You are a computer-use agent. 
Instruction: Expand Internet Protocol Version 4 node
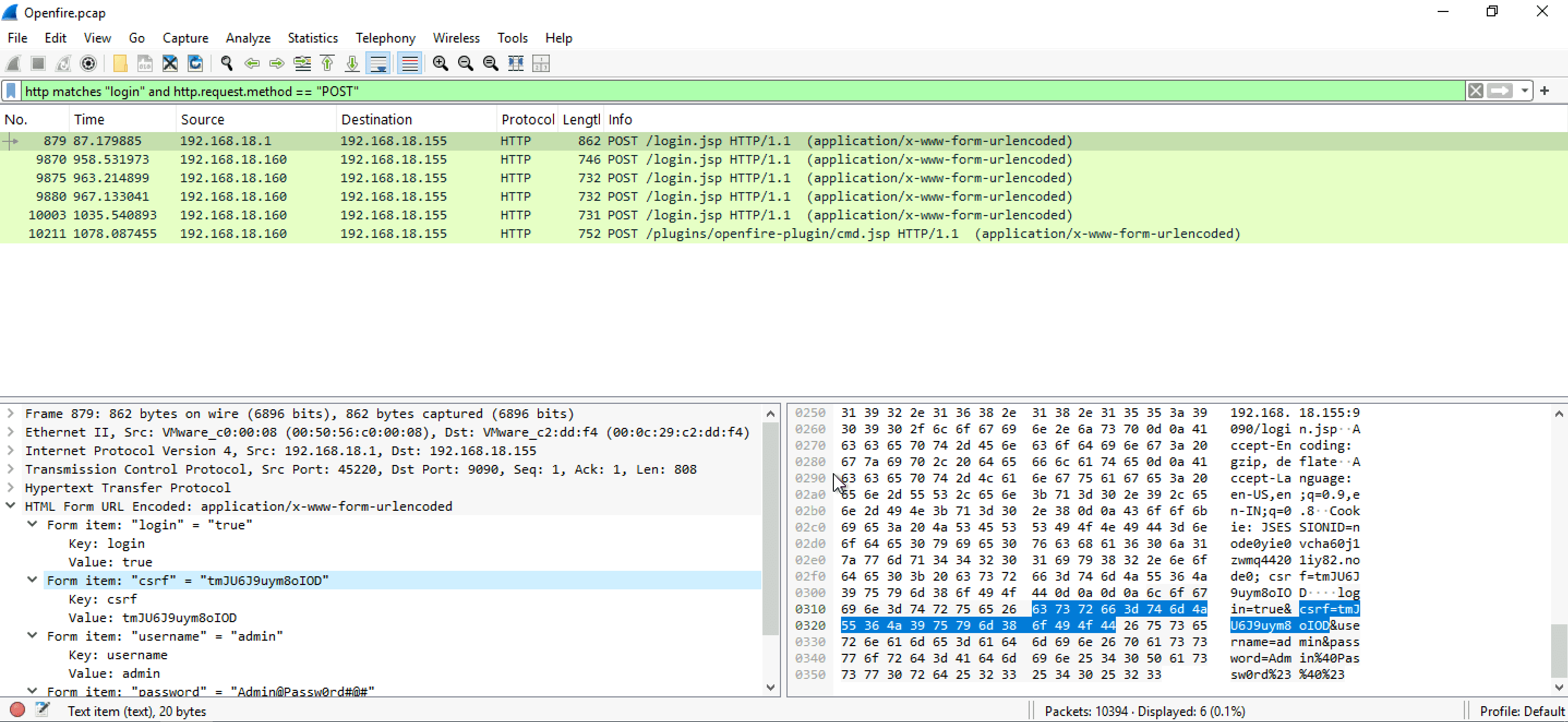coord(10,450)
